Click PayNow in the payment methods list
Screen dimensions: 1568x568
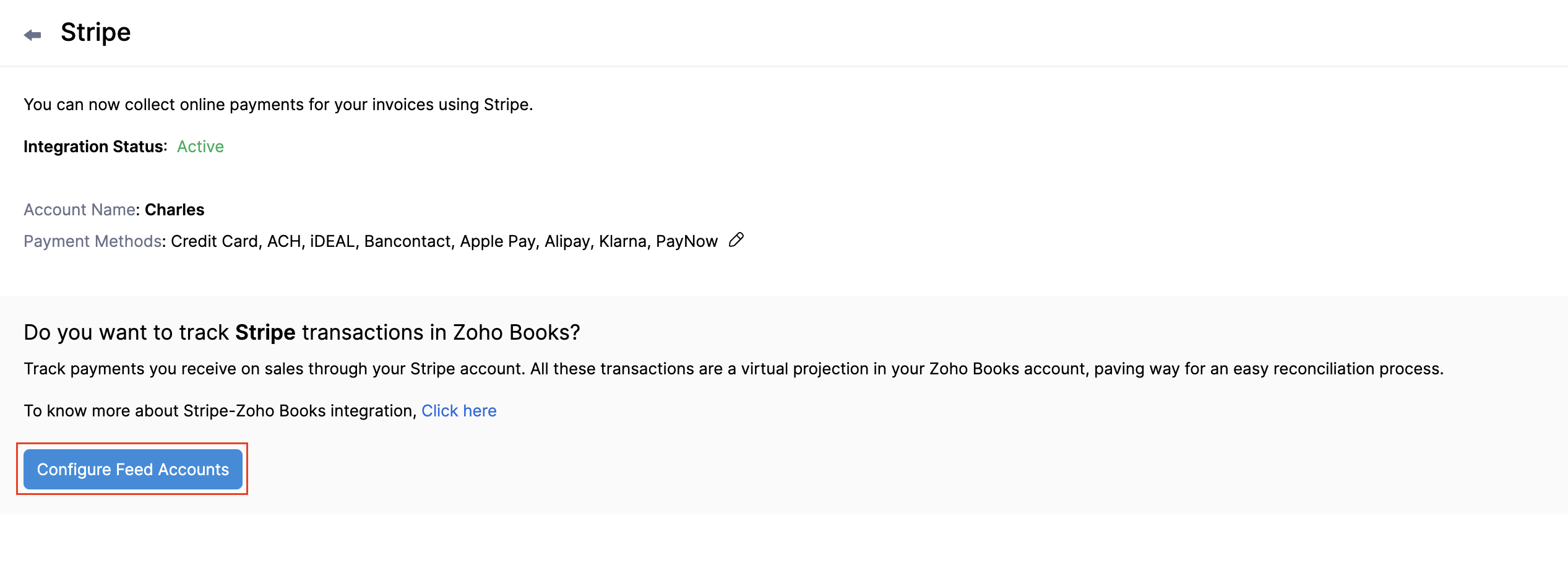[686, 241]
